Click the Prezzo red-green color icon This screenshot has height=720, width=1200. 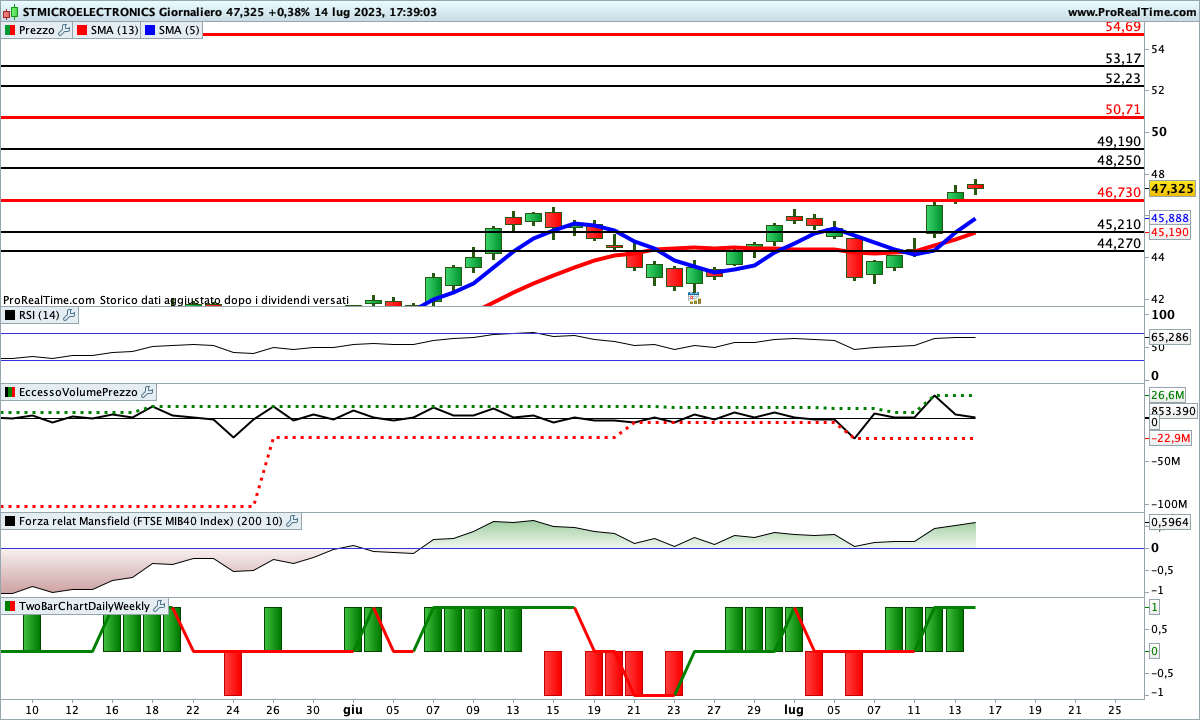pyautogui.click(x=10, y=30)
